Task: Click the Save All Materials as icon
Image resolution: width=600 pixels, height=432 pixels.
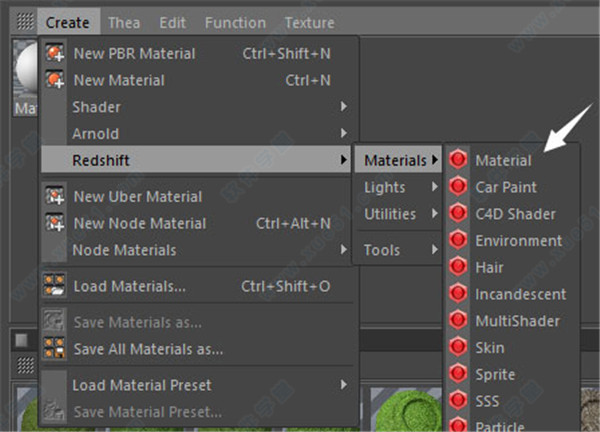Action: click(x=55, y=349)
